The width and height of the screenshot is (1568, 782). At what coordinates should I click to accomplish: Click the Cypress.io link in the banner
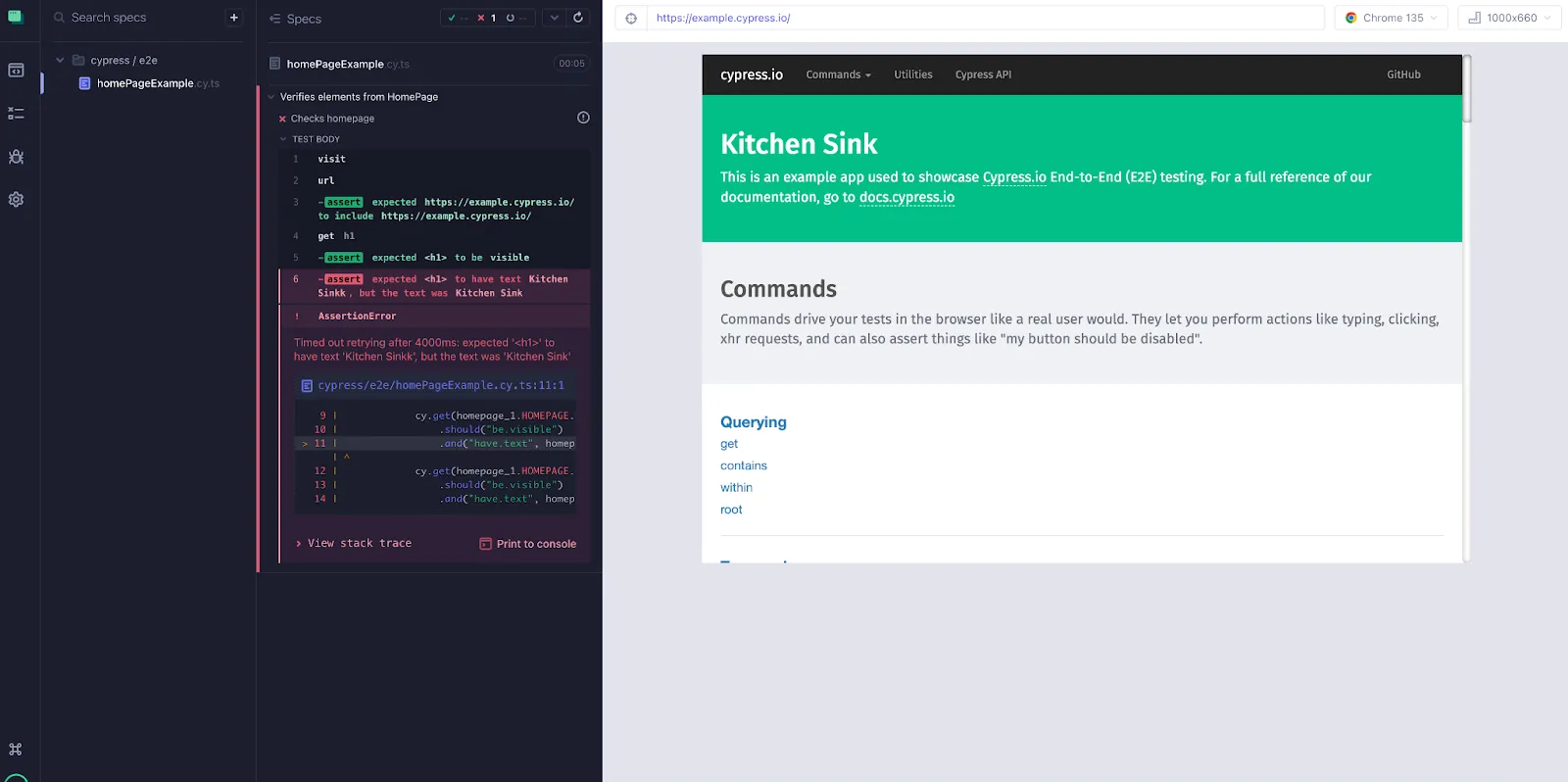(1014, 177)
